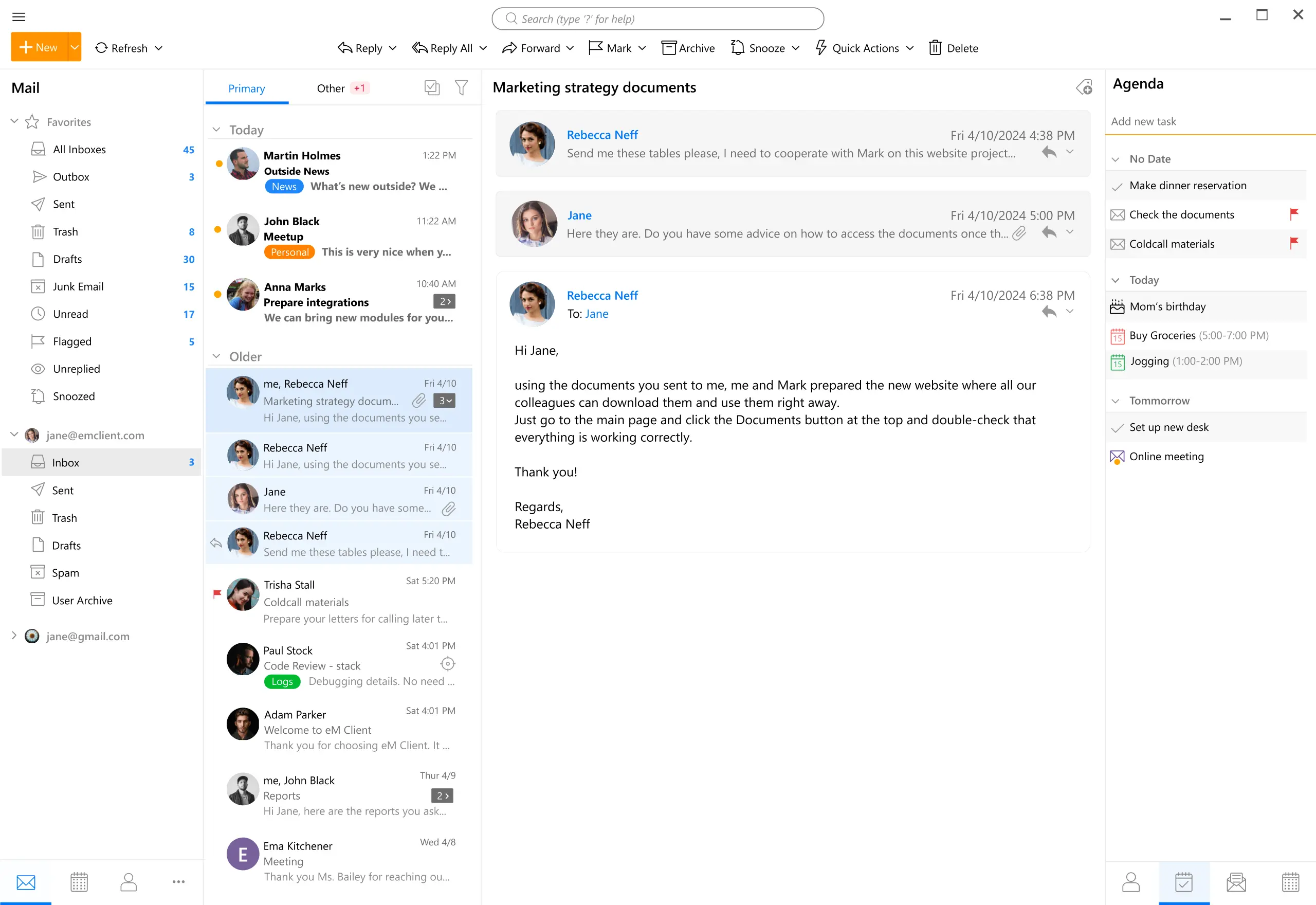This screenshot has width=1316, height=905.
Task: Refresh the mailbox
Action: point(122,48)
